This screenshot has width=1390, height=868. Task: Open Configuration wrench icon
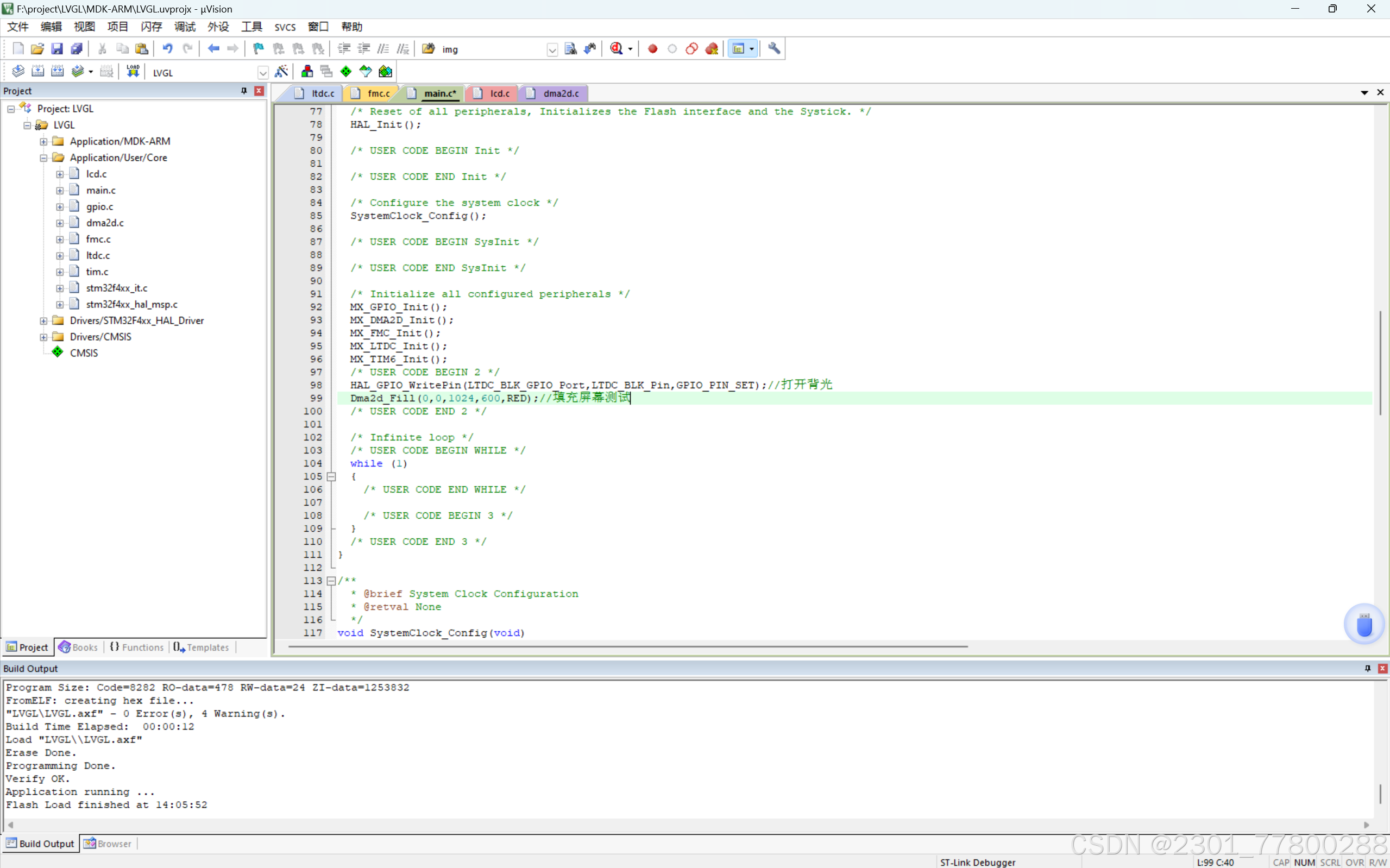[774, 49]
